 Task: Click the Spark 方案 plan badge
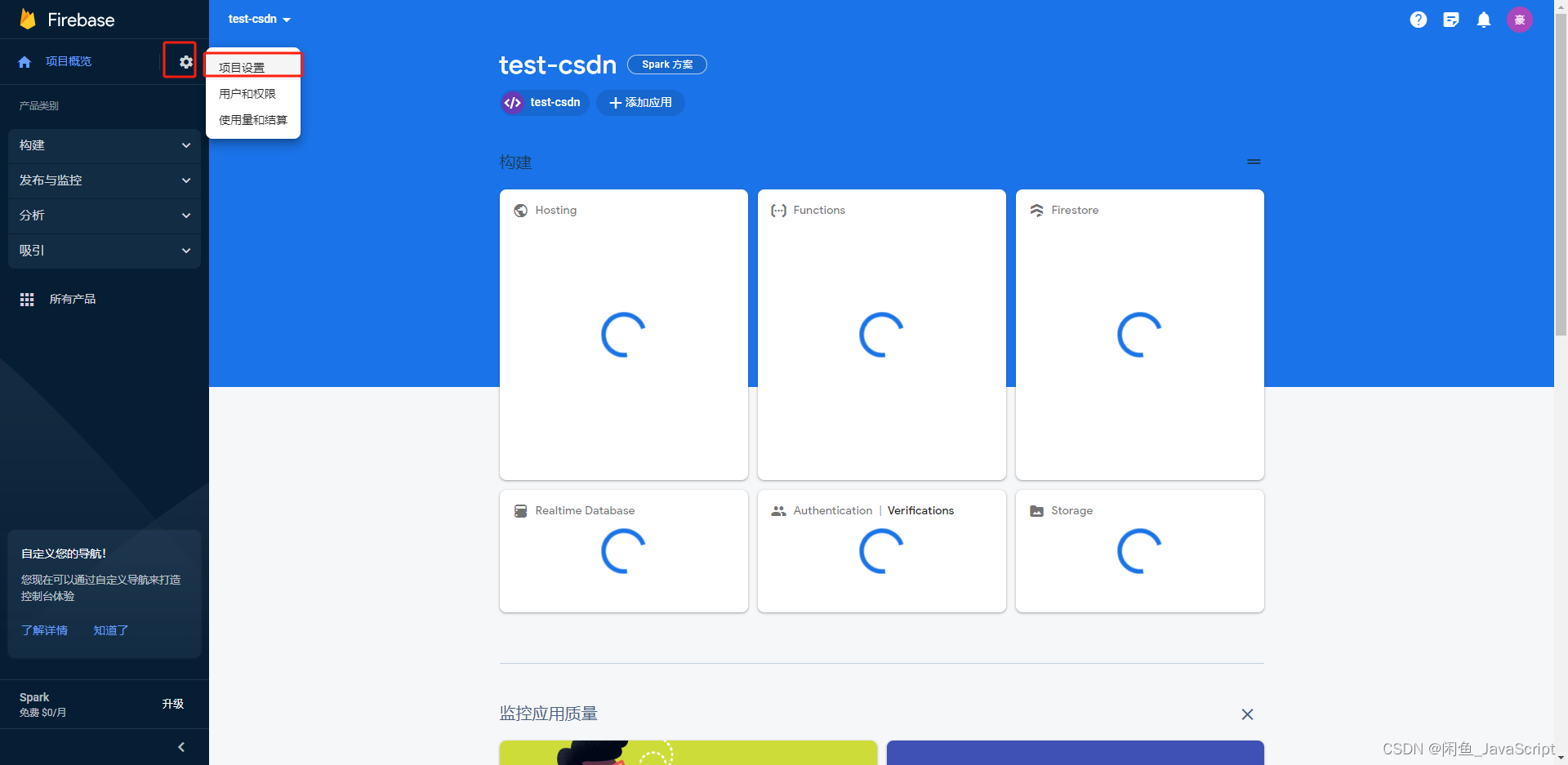tap(667, 64)
